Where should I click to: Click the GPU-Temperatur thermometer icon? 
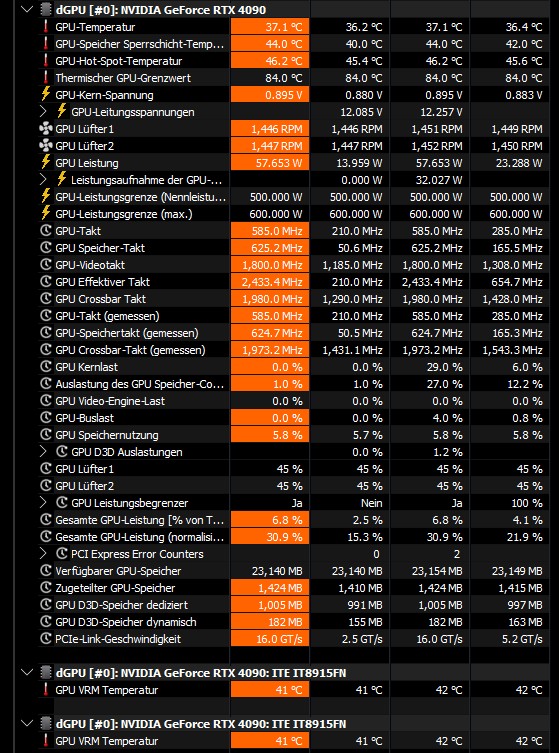[46, 27]
